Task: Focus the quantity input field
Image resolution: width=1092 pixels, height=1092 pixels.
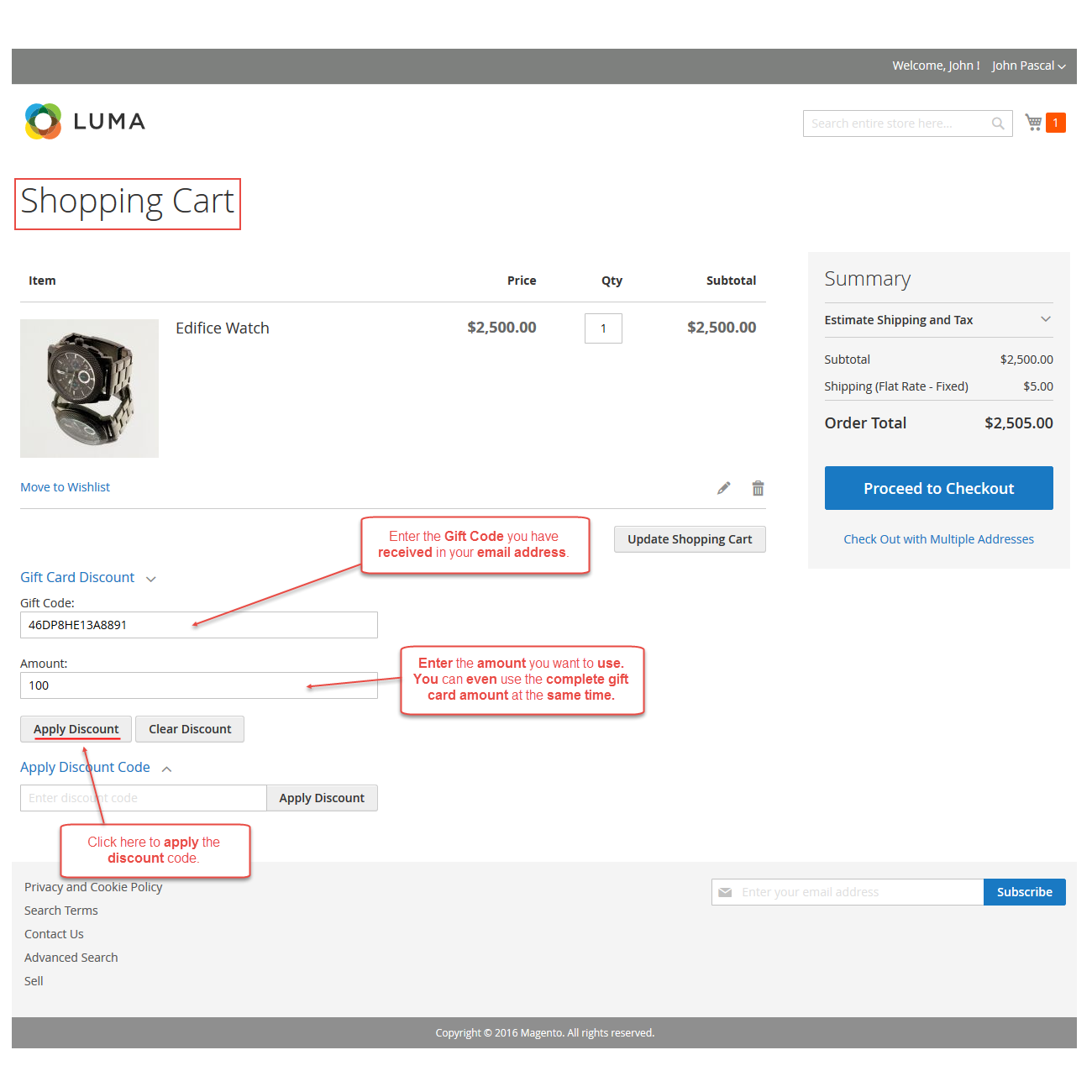Action: point(603,328)
